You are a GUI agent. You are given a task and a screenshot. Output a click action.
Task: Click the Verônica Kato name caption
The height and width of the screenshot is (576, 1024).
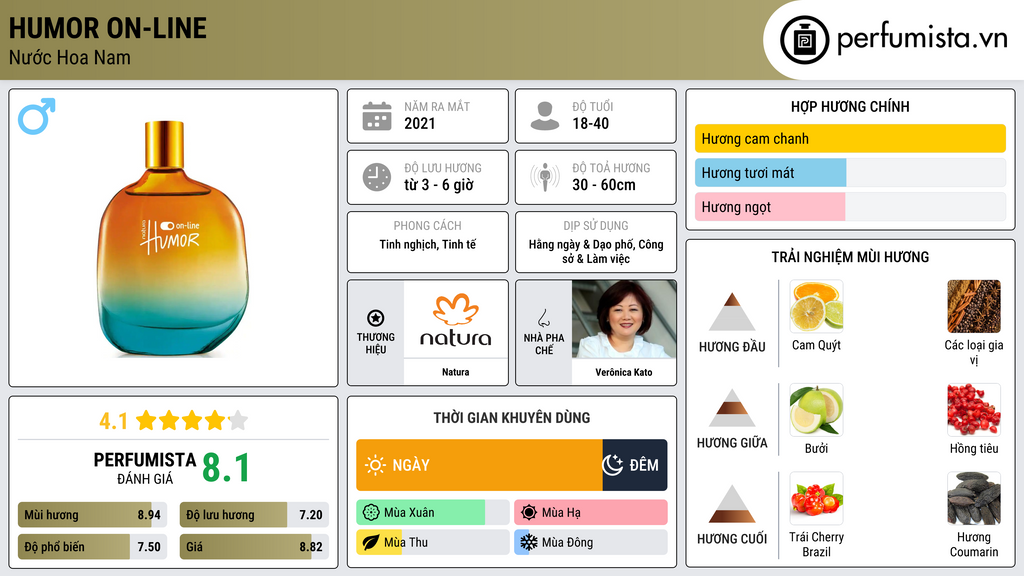click(624, 372)
